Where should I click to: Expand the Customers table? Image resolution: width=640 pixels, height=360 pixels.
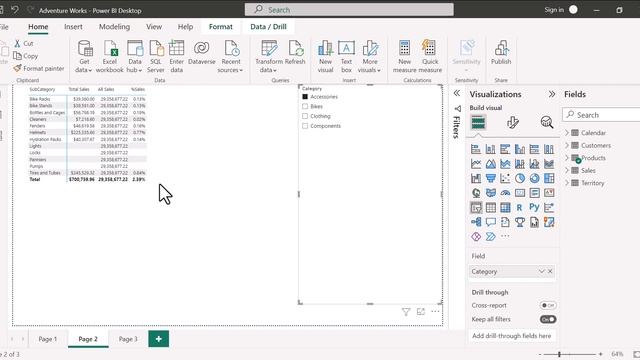567,145
